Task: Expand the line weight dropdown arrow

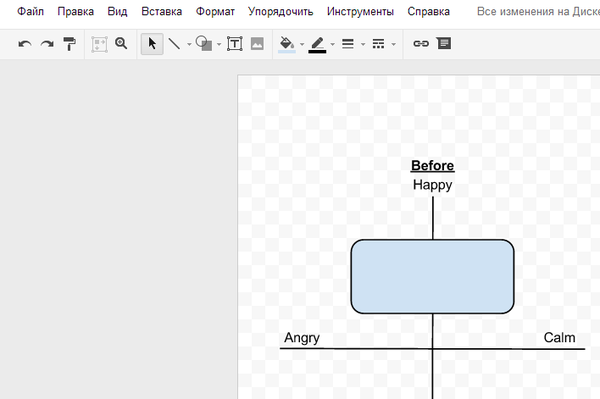Action: (x=363, y=44)
